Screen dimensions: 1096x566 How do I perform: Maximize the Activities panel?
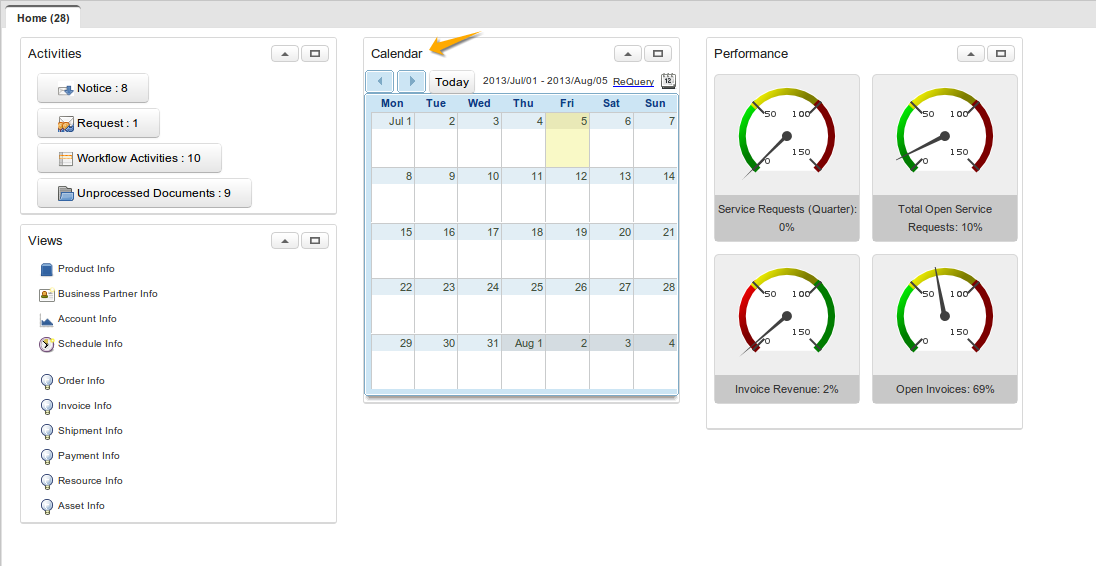pos(315,54)
